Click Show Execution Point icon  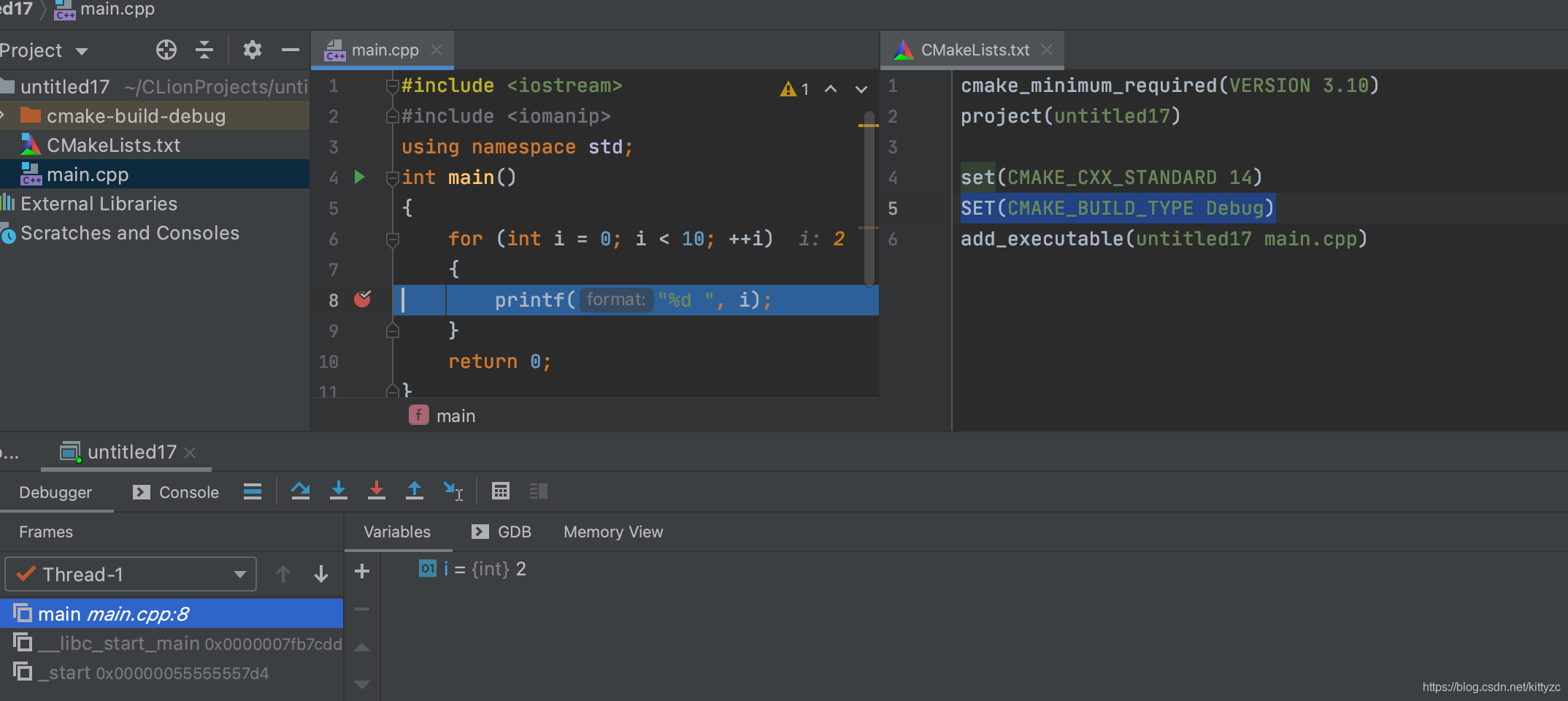(x=253, y=491)
